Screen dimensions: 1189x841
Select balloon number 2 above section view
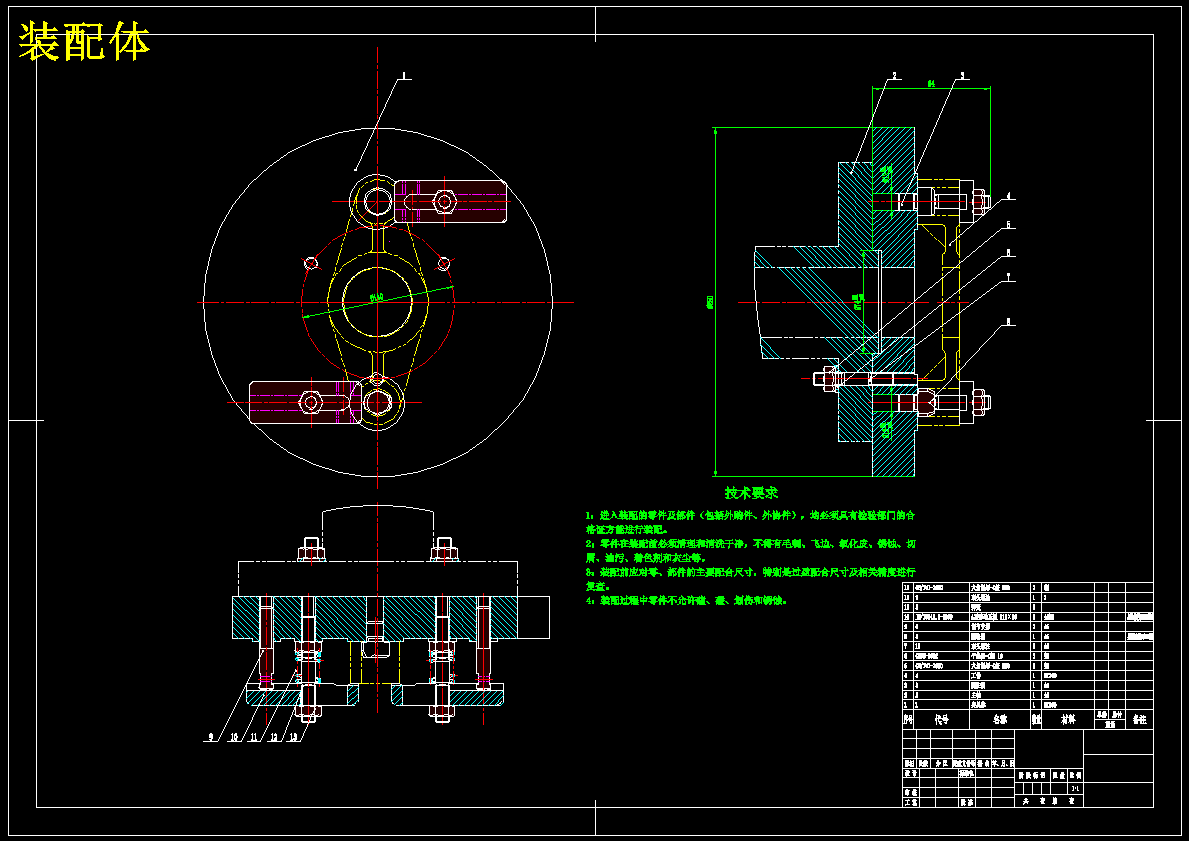pos(894,76)
